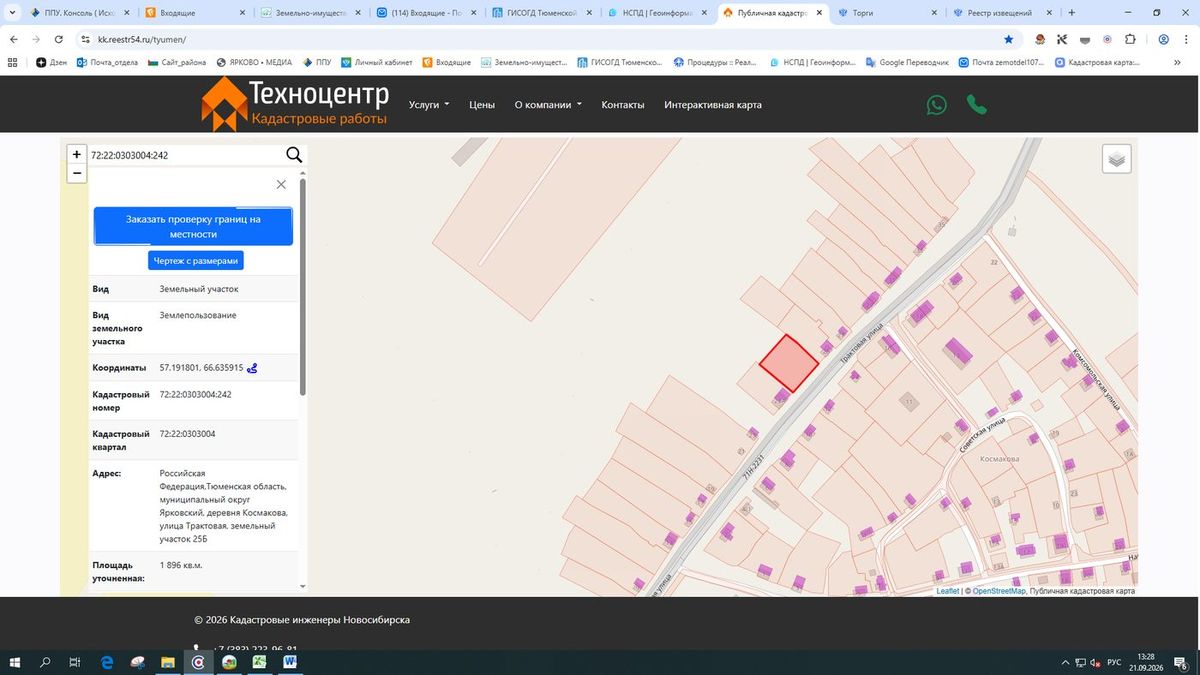
Task: Open the Google Переводчик bookmark
Action: [907, 62]
